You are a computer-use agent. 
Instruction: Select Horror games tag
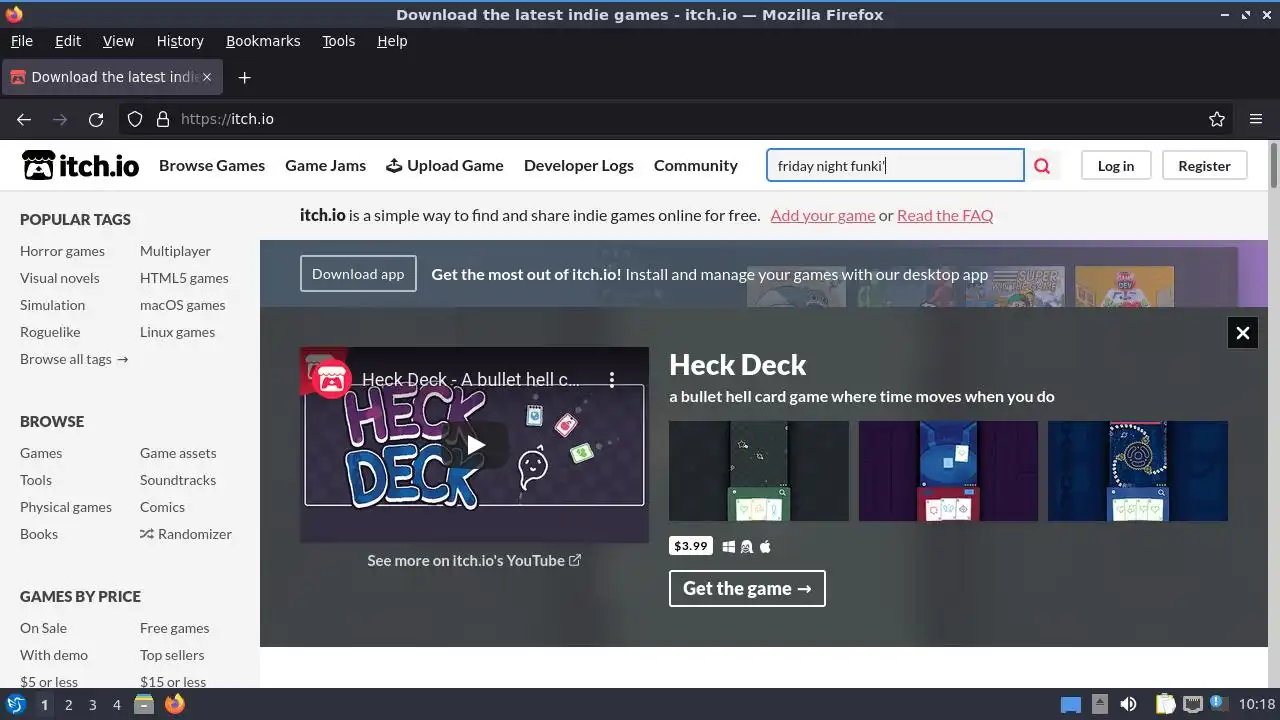[x=62, y=251]
